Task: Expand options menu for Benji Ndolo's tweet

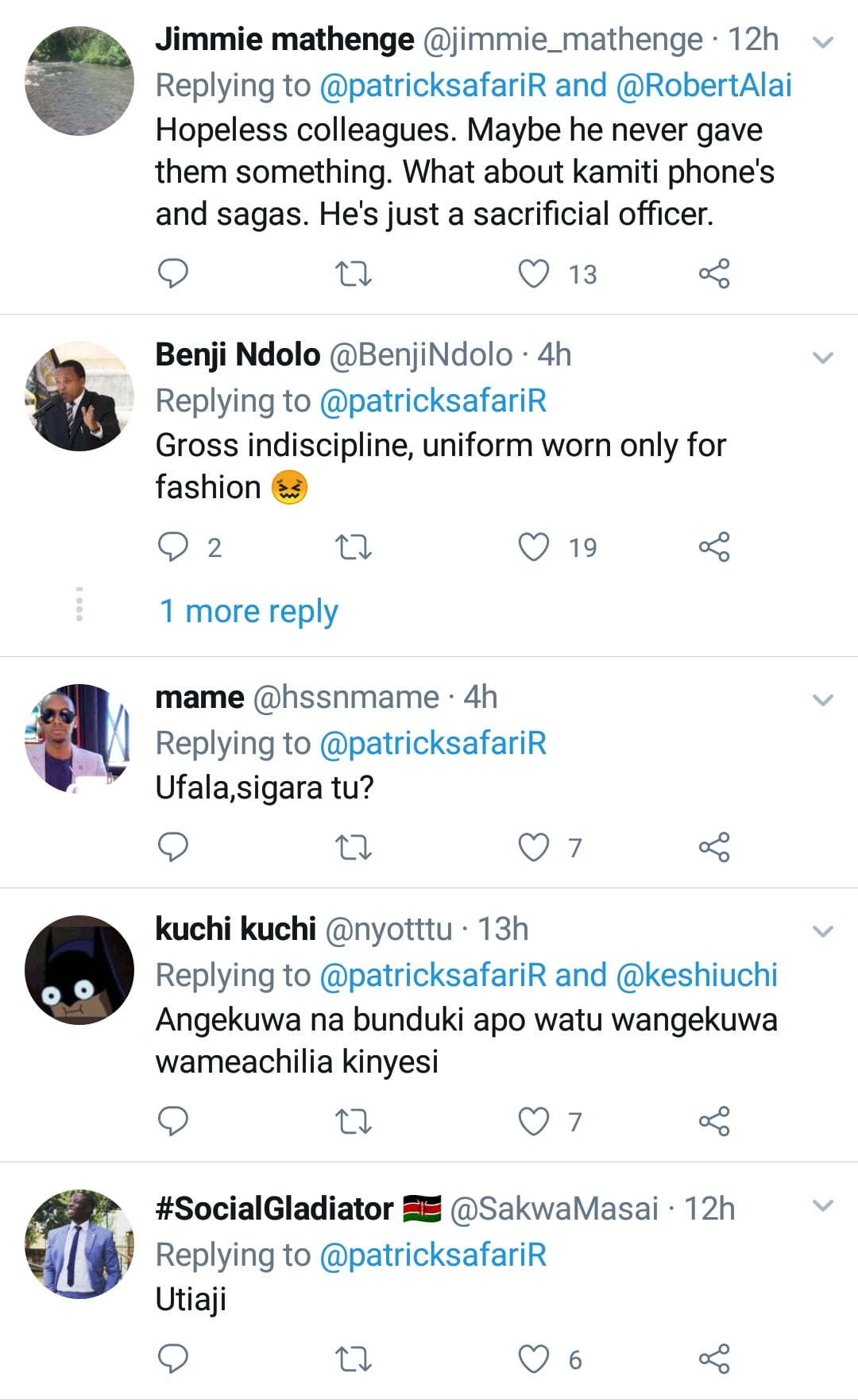Action: coord(824,358)
